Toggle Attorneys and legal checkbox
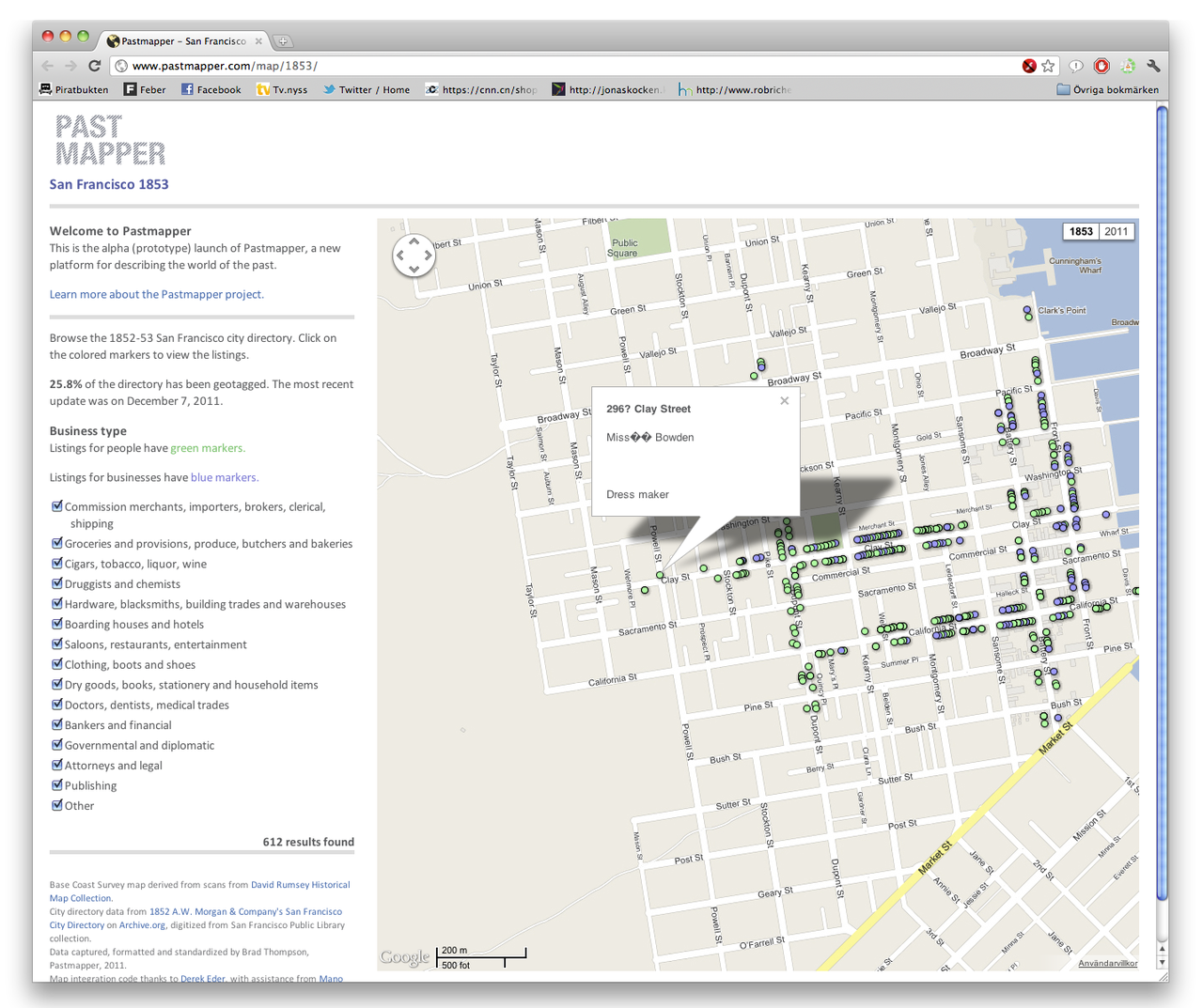This screenshot has height=1008, width=1203. pos(57,765)
